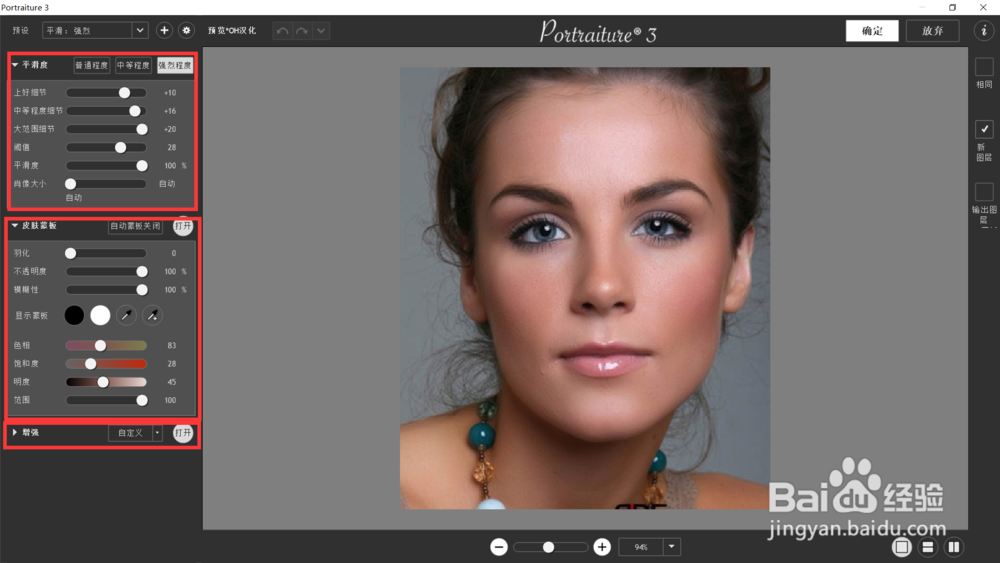The height and width of the screenshot is (563, 1000).
Task: Click the 明度 value 45
Action: click(172, 382)
